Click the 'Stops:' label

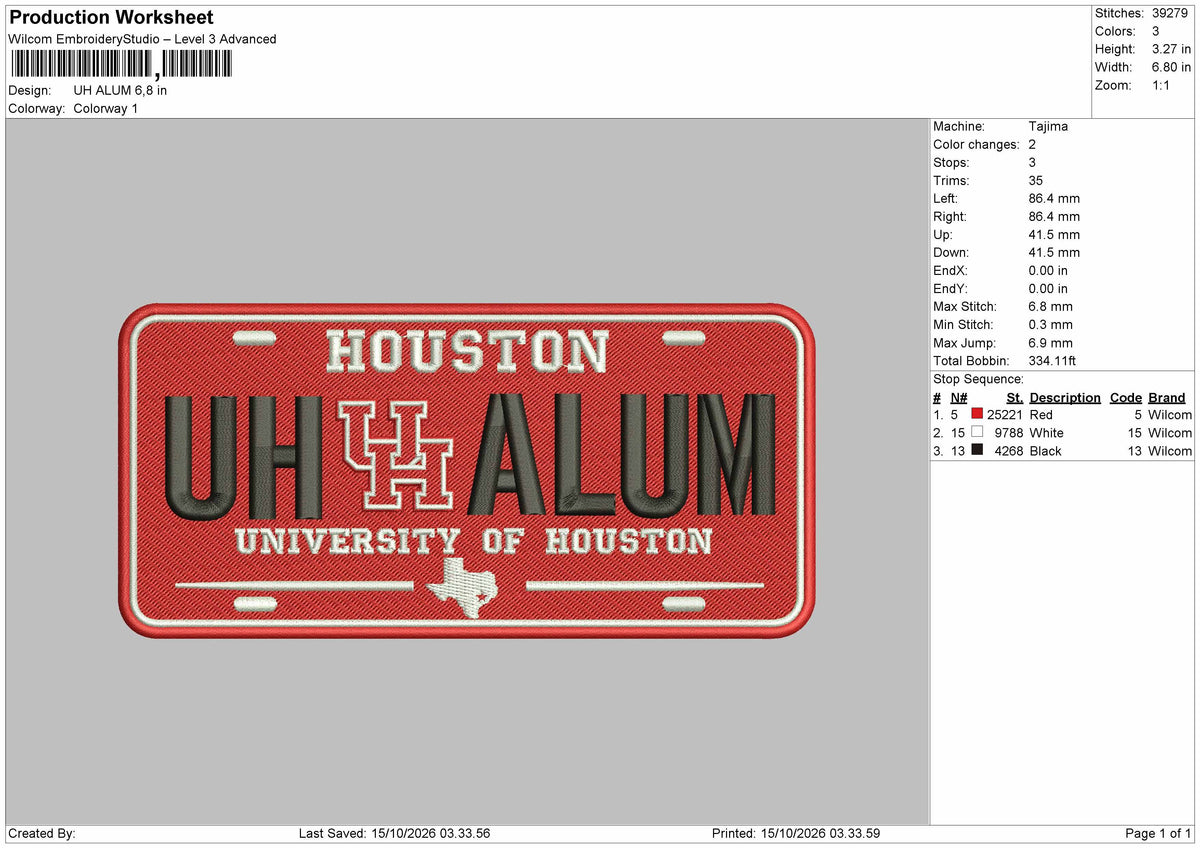tap(950, 163)
